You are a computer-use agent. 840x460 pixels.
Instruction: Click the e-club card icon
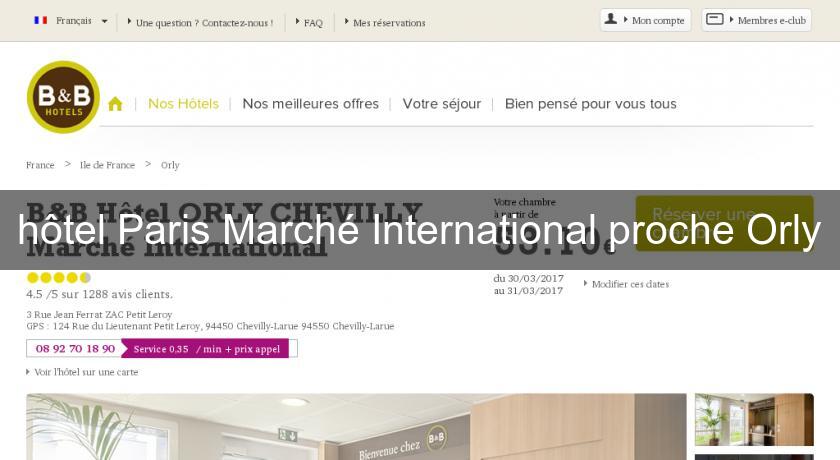point(715,19)
